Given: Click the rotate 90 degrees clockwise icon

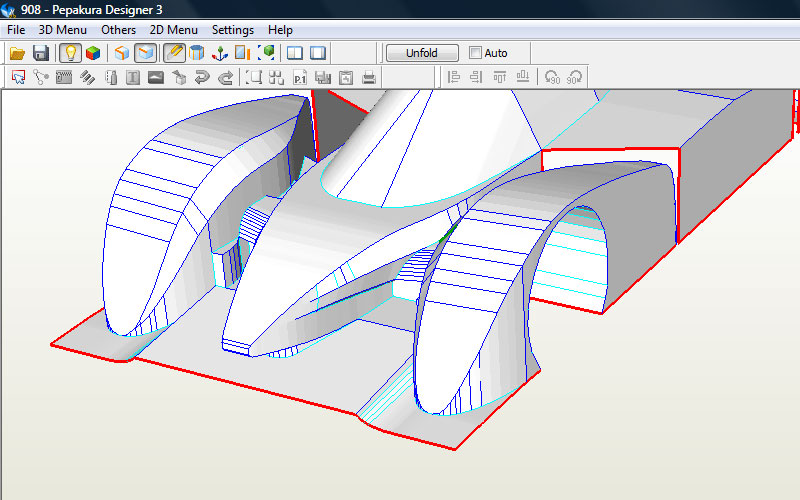Looking at the screenshot, I should click(x=575, y=77).
